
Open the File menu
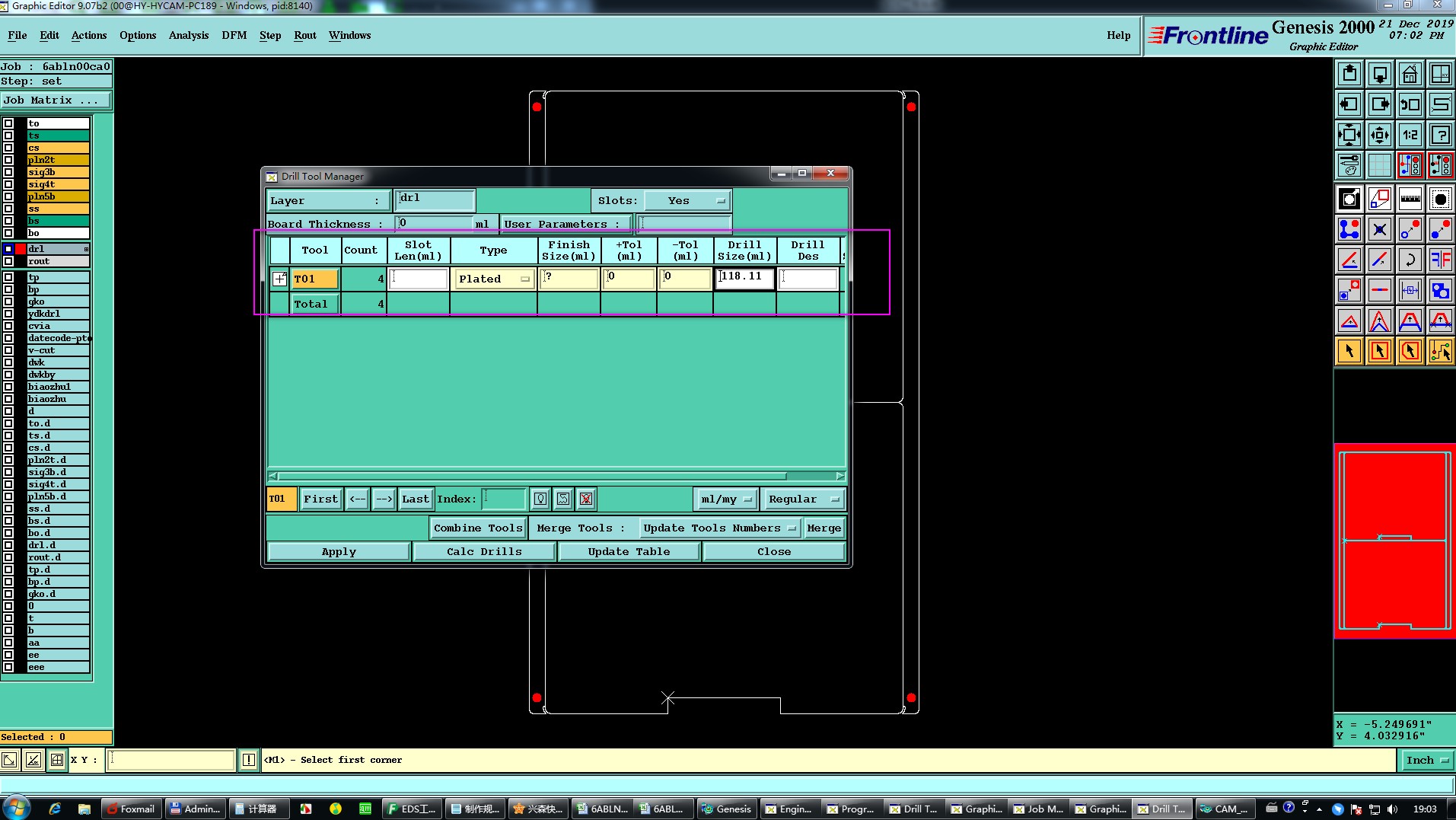18,35
